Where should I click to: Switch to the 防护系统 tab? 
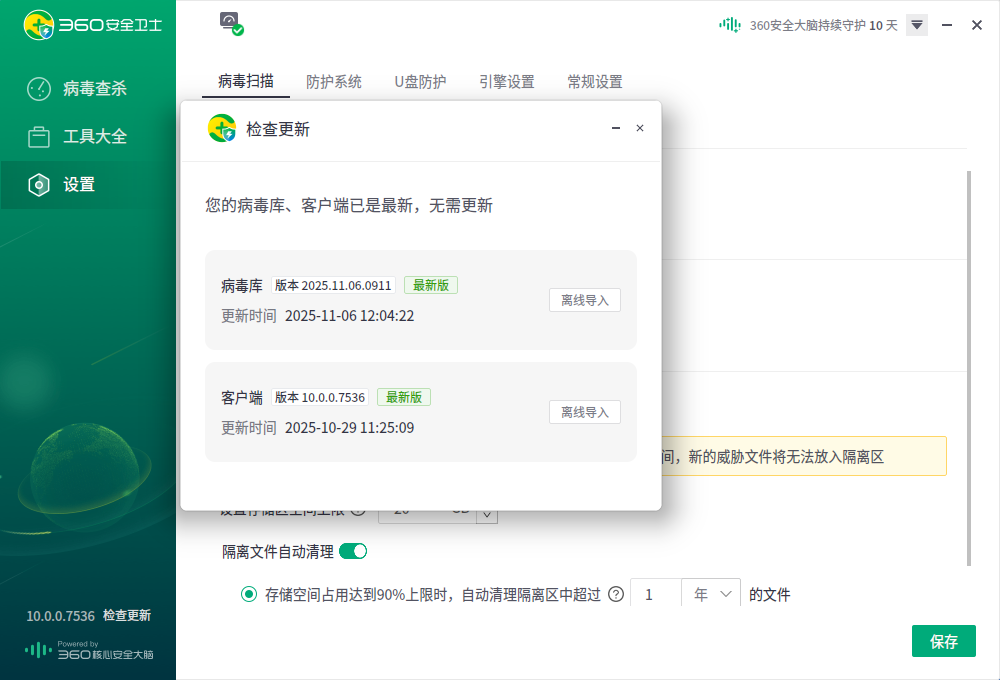pos(334,82)
